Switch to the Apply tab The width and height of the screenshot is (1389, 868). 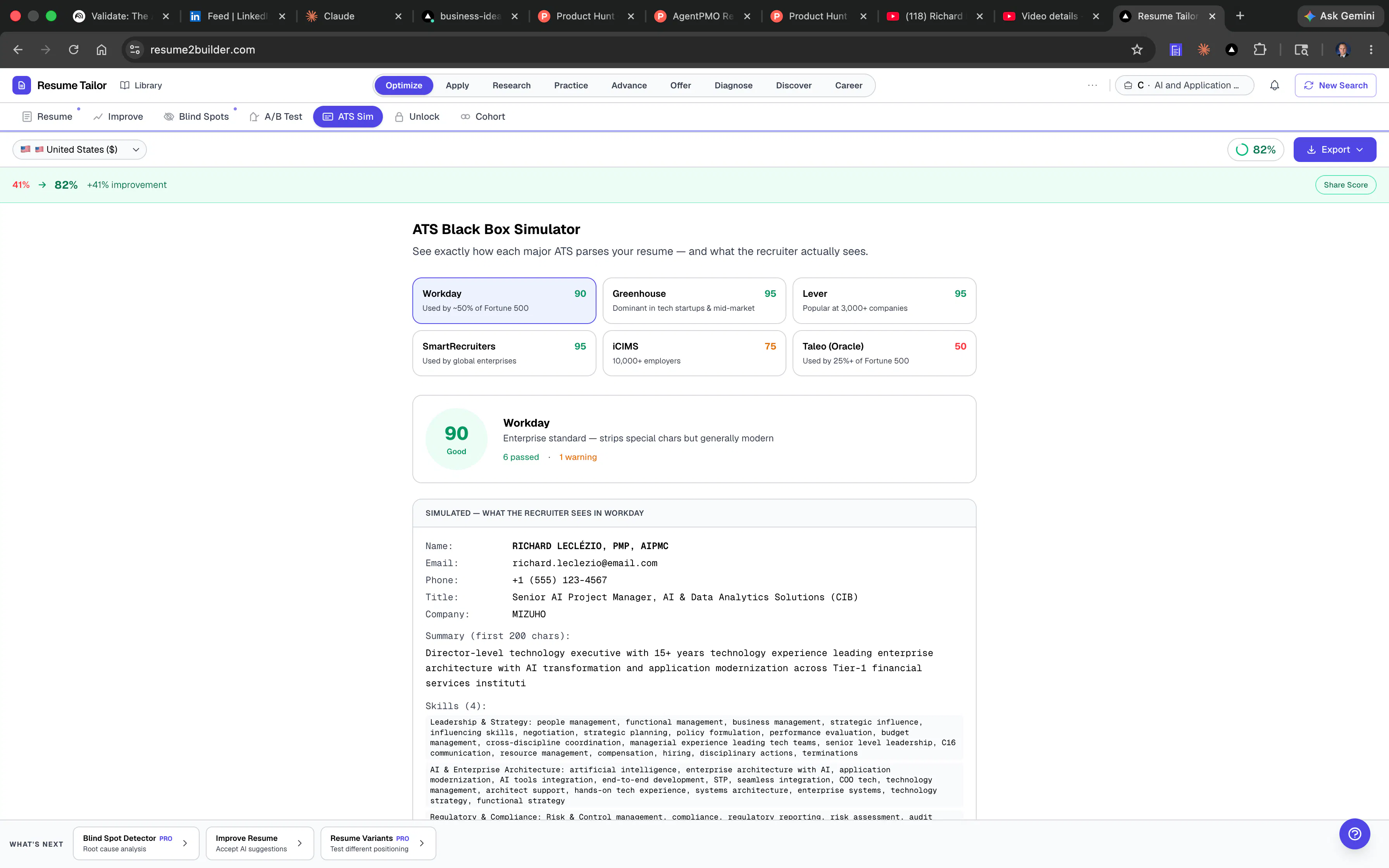pyautogui.click(x=457, y=85)
